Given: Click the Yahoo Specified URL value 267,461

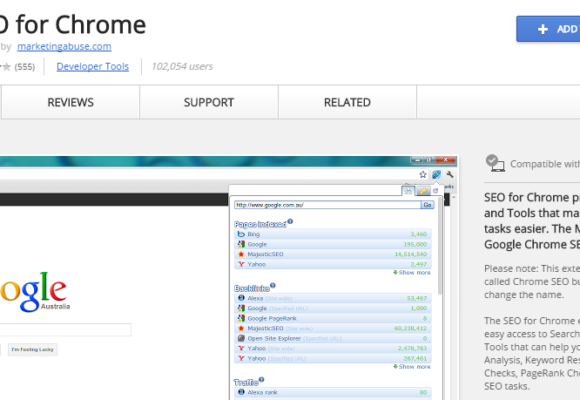Looking at the screenshot, I should click(x=415, y=359).
